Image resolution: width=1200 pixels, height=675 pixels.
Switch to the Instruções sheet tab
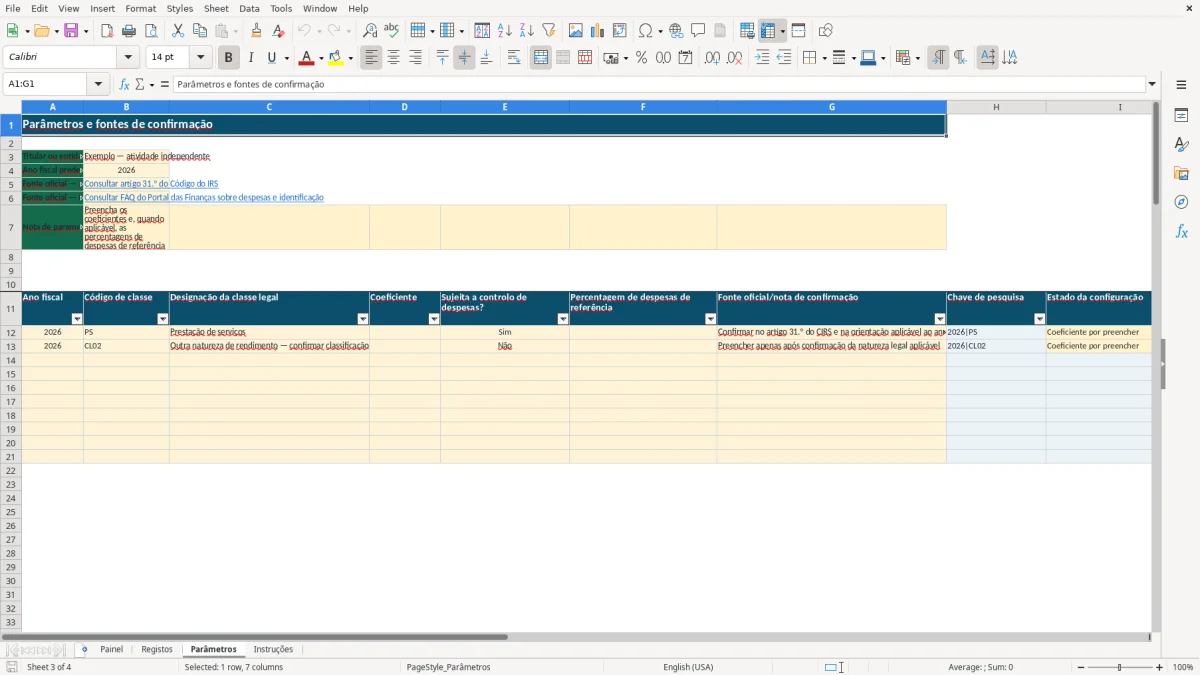tap(274, 649)
